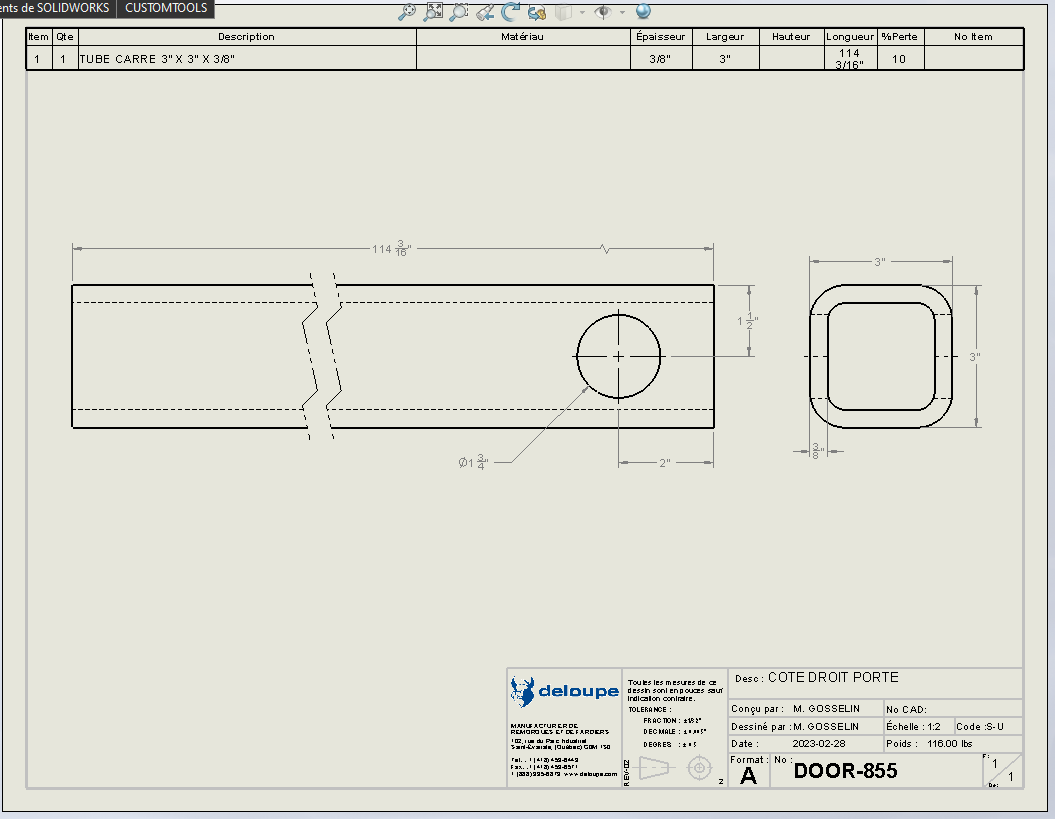Select the 3/8" wall thickness dimension
Screen dimensions: 1055x819
(816, 451)
